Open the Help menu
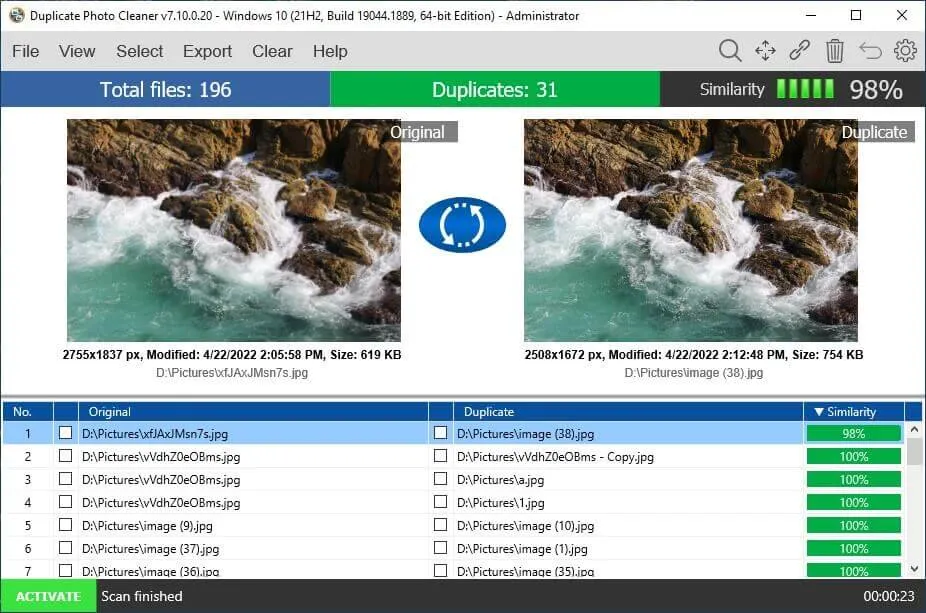926x613 pixels. (x=330, y=51)
